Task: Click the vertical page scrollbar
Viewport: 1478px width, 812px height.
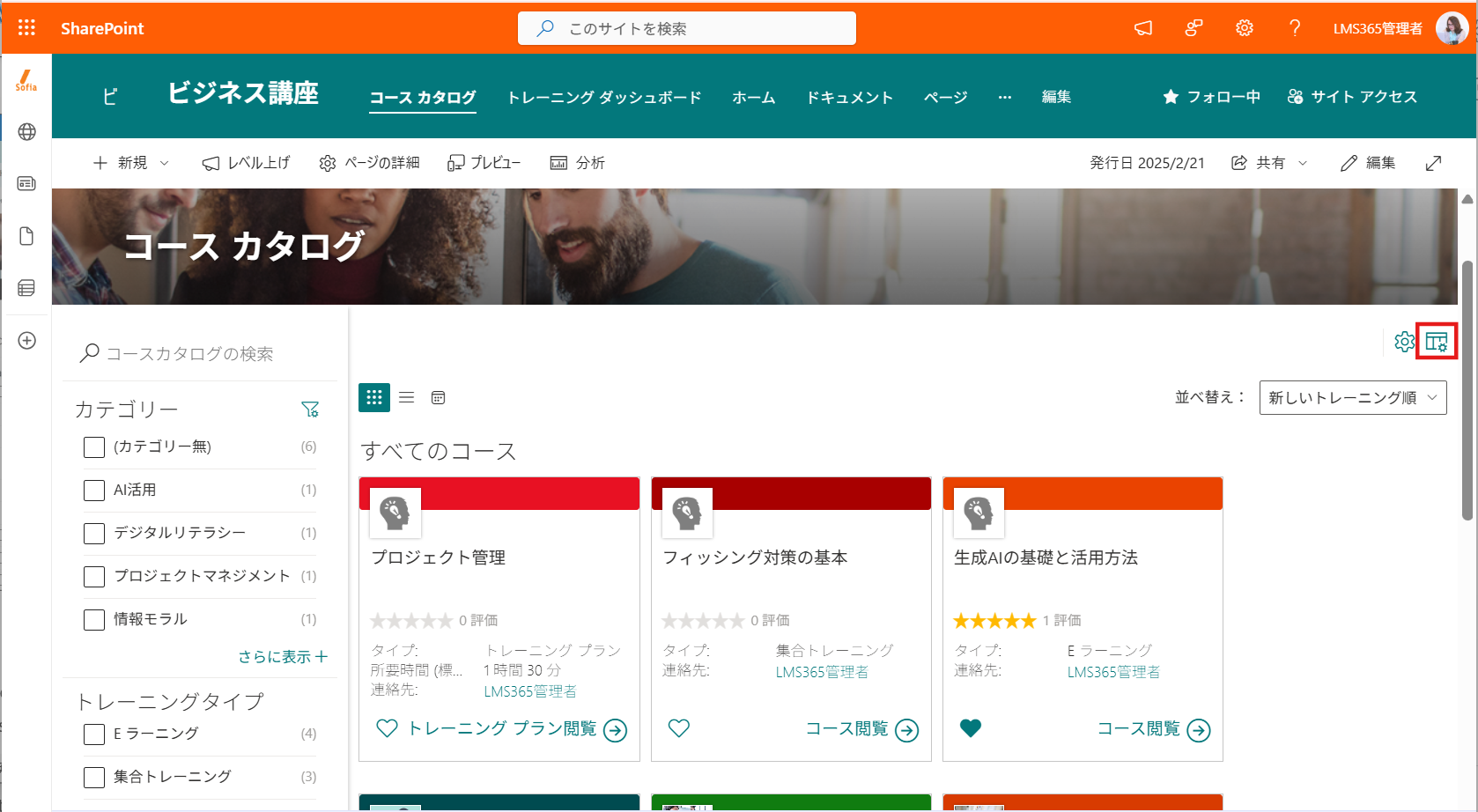Action: tap(1467, 390)
